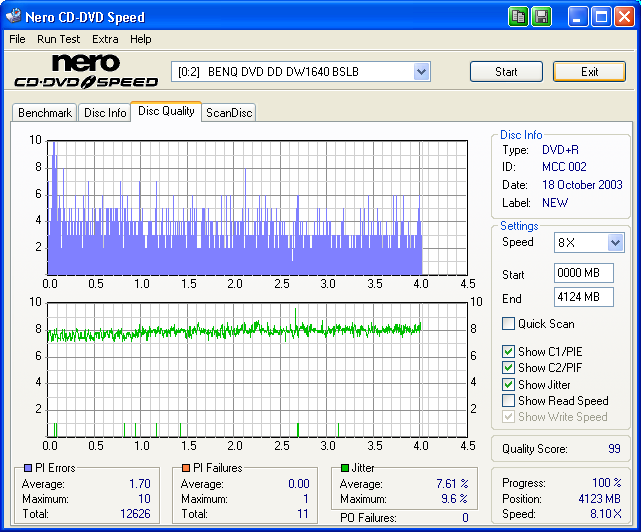Click the Nero CD-DVD Speed logo
Screen dimensions: 641x532
[85, 72]
